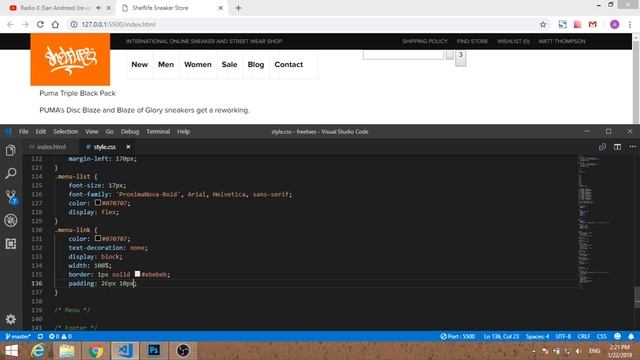
Task: Click the Shelflife orange logo
Action: 70,60
